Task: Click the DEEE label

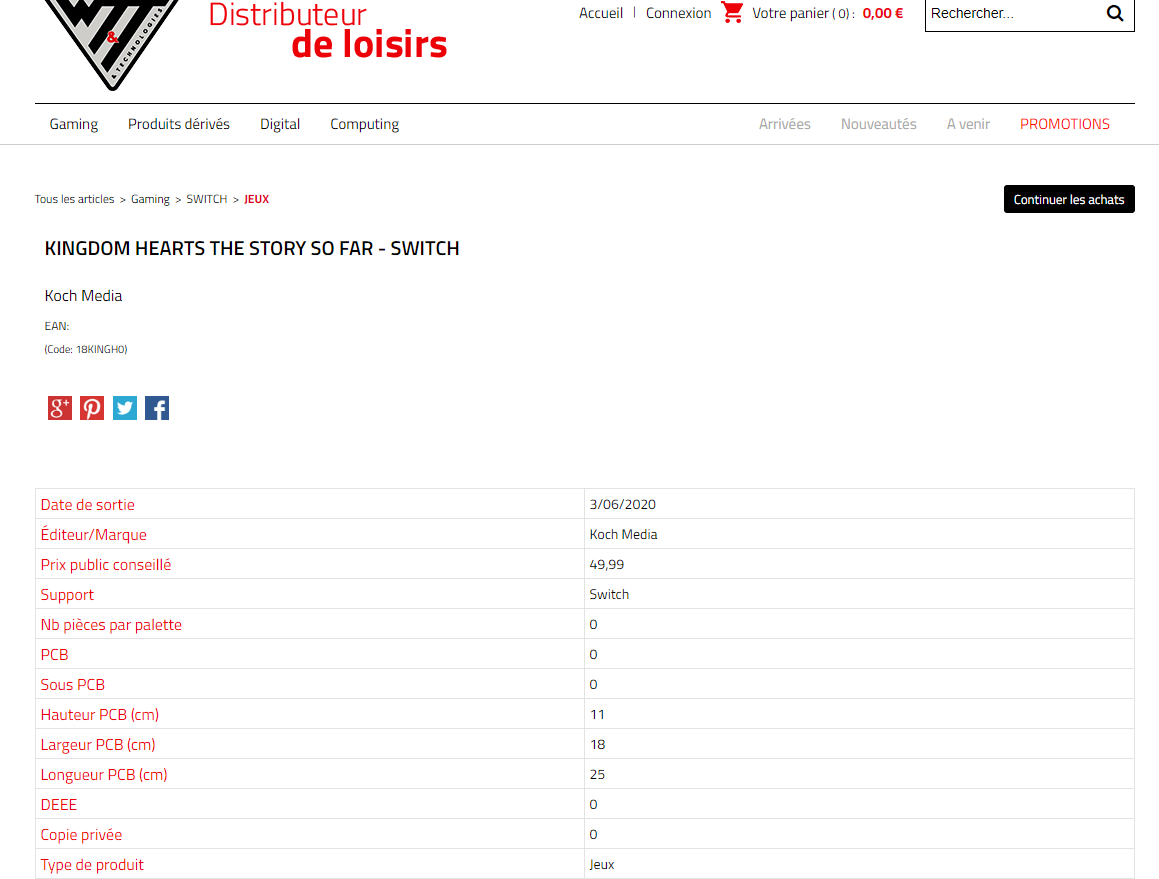Action: [x=59, y=804]
